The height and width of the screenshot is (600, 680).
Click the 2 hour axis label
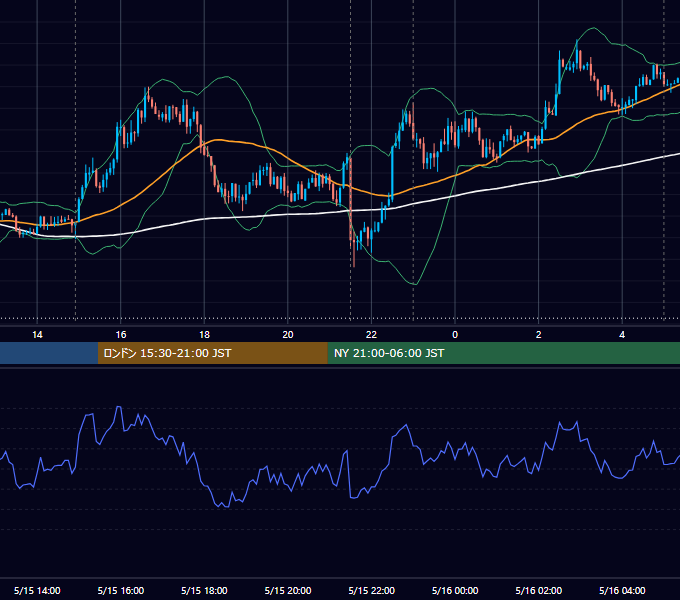click(x=539, y=335)
